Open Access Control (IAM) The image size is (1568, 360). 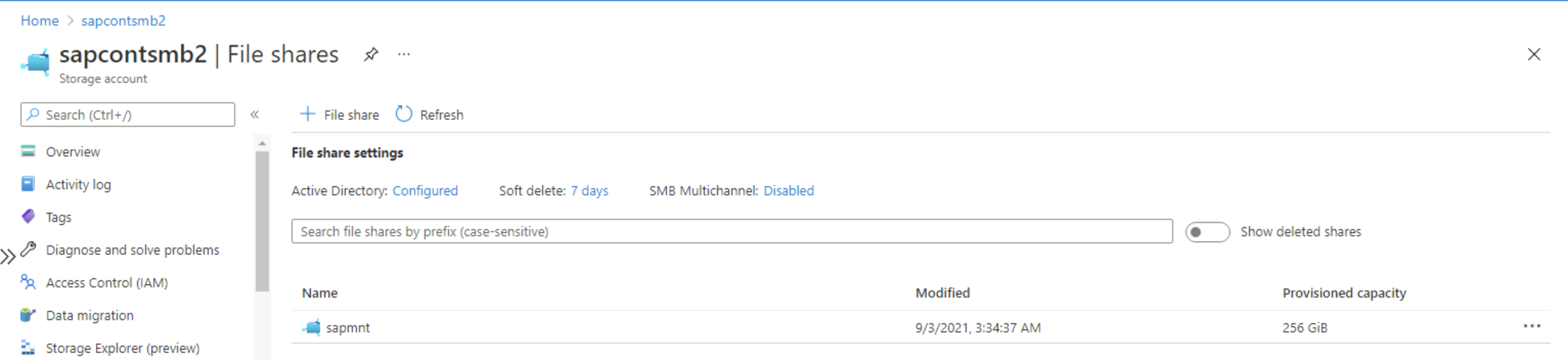pyautogui.click(x=106, y=283)
